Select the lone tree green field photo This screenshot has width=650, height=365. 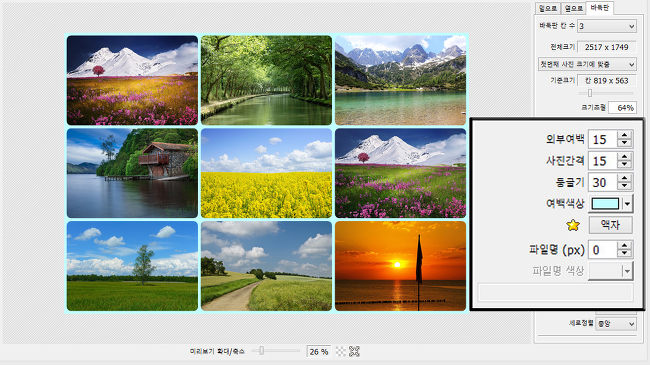click(132, 266)
